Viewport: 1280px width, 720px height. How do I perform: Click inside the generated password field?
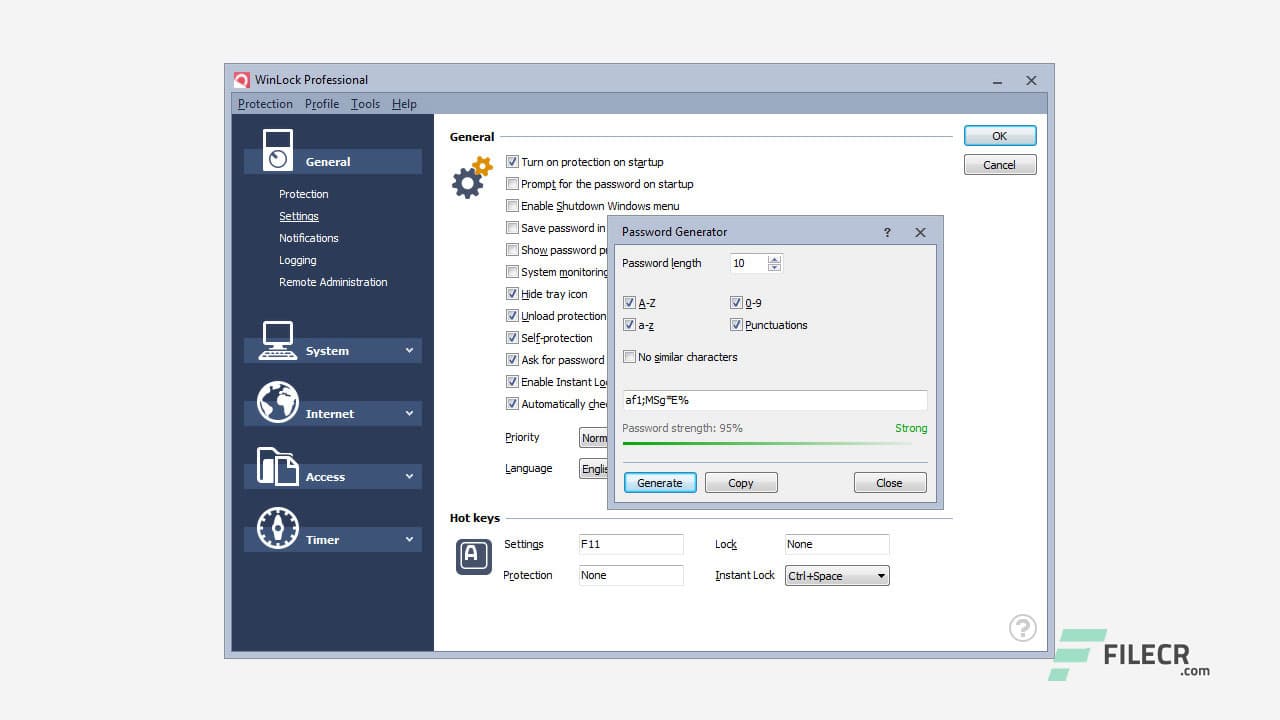point(775,399)
